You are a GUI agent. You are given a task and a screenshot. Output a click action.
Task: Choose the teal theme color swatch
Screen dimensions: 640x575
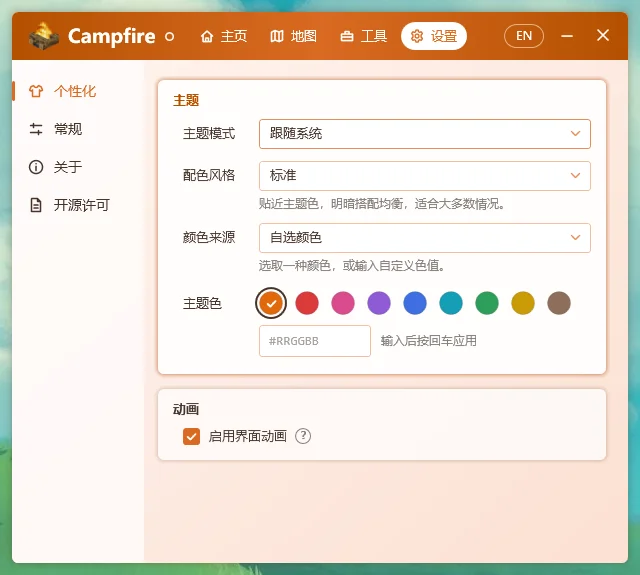(451, 303)
